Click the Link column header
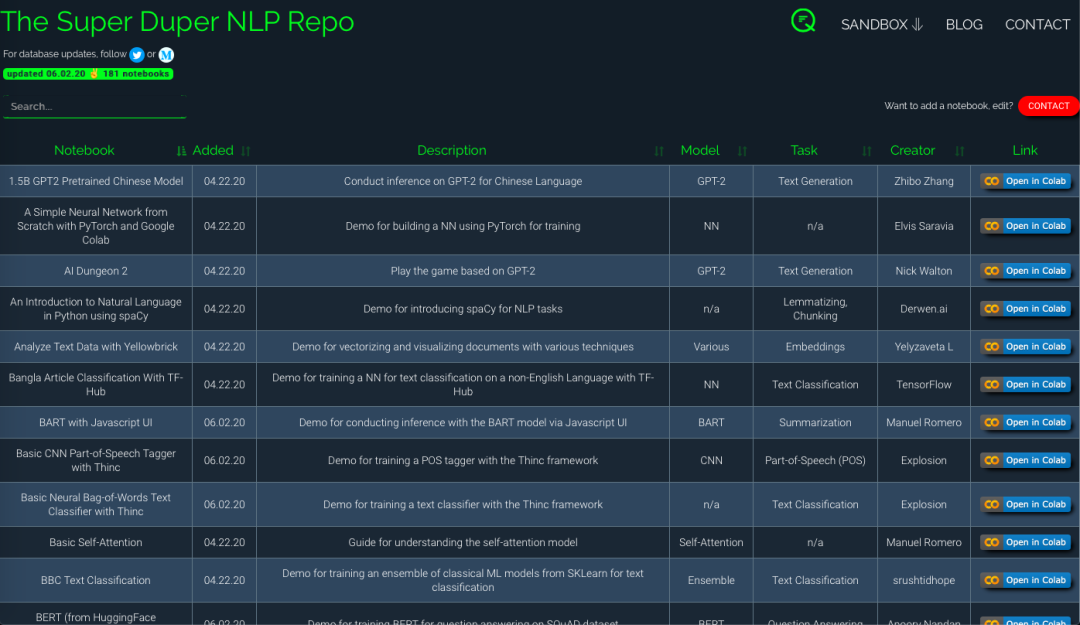This screenshot has height=625, width=1080. [1024, 150]
